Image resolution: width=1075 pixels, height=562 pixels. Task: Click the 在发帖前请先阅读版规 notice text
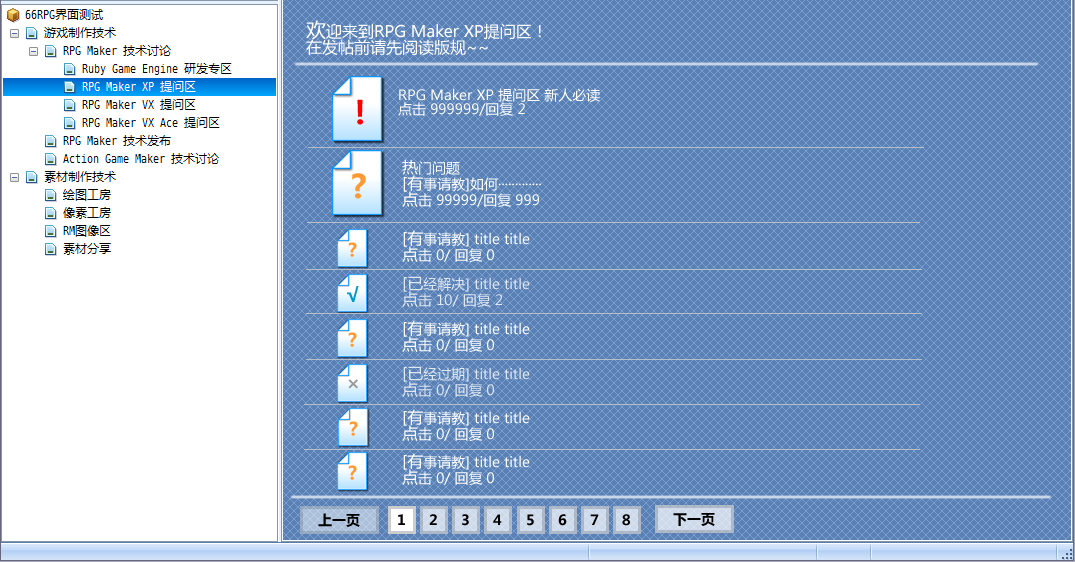pyautogui.click(x=397, y=48)
